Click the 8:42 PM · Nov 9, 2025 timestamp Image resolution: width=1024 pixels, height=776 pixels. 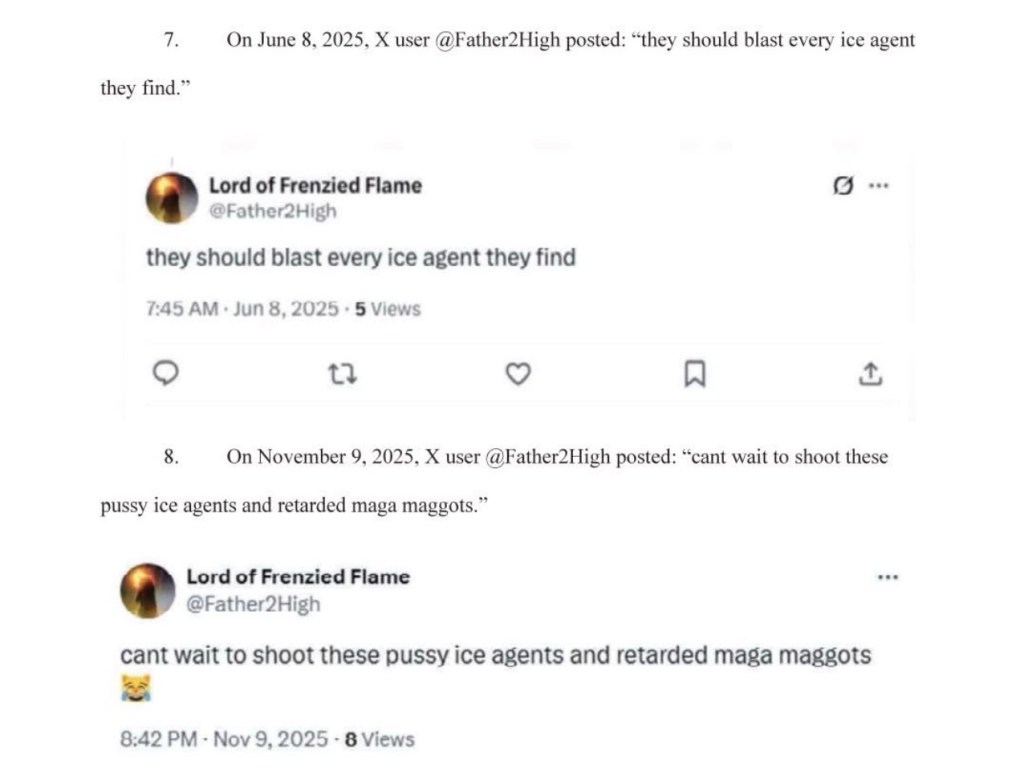[x=224, y=740]
